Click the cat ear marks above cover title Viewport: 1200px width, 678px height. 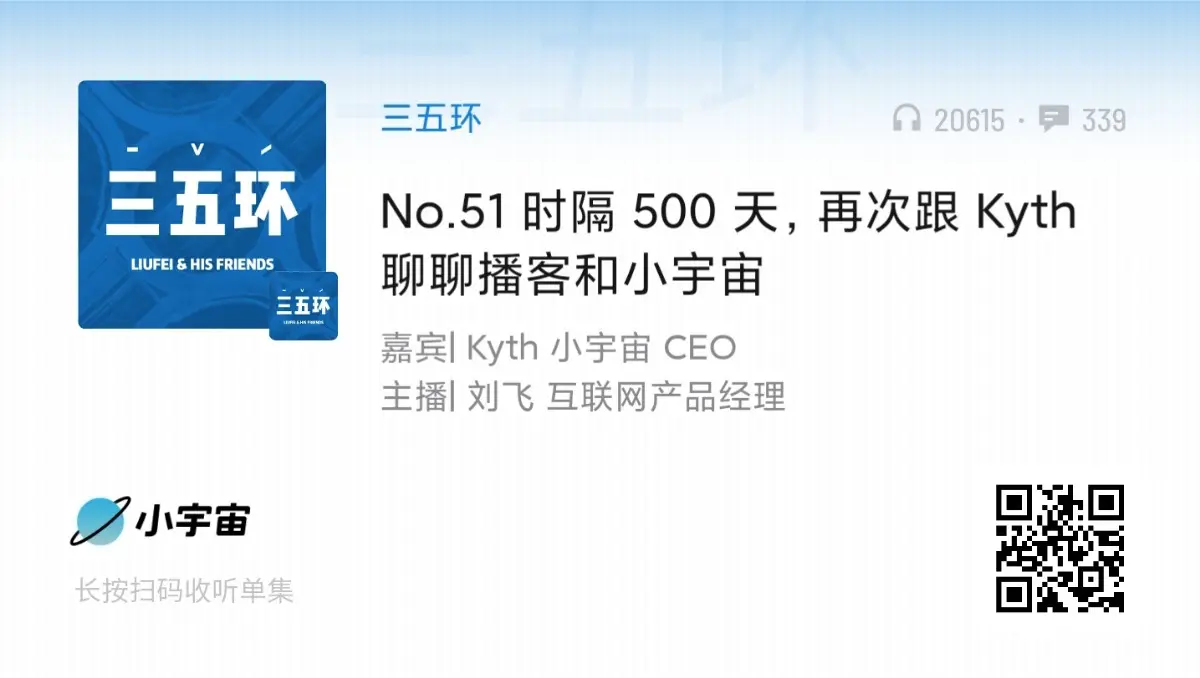202,150
